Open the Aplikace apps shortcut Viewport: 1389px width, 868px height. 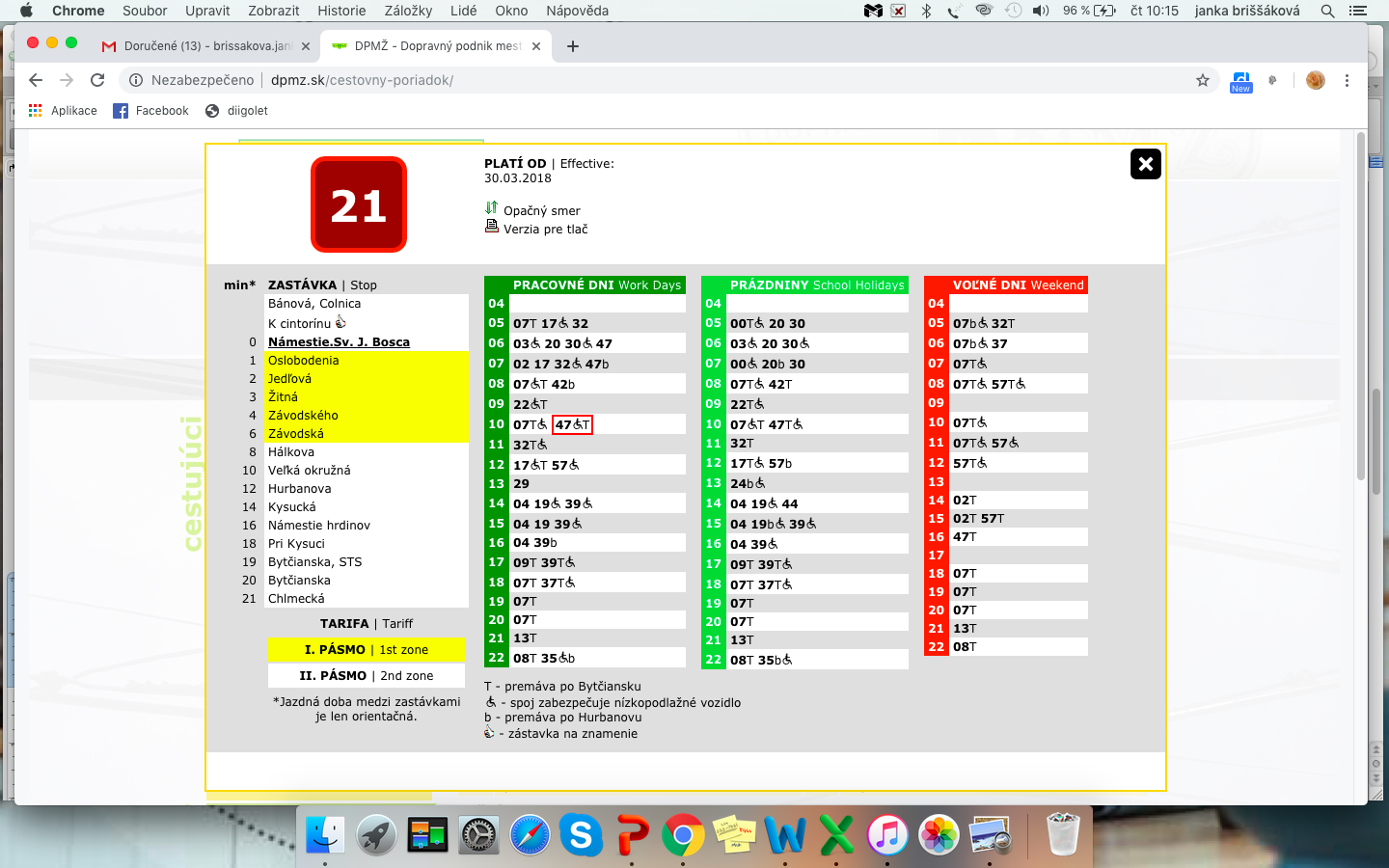click(x=63, y=111)
